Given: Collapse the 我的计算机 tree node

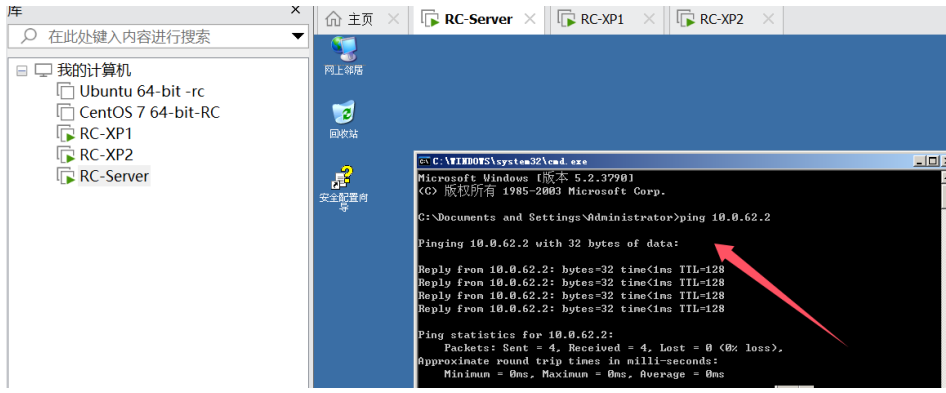Looking at the screenshot, I should 22,71.
